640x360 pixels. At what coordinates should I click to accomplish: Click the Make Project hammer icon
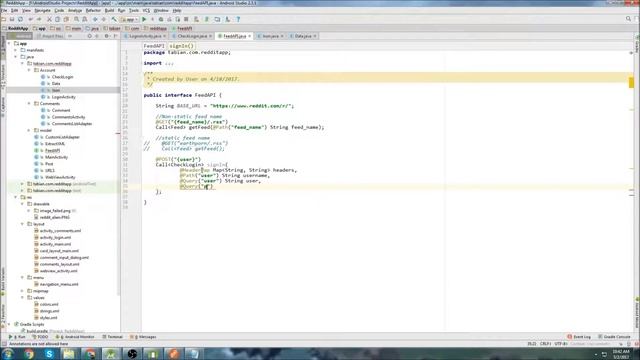[114, 19]
